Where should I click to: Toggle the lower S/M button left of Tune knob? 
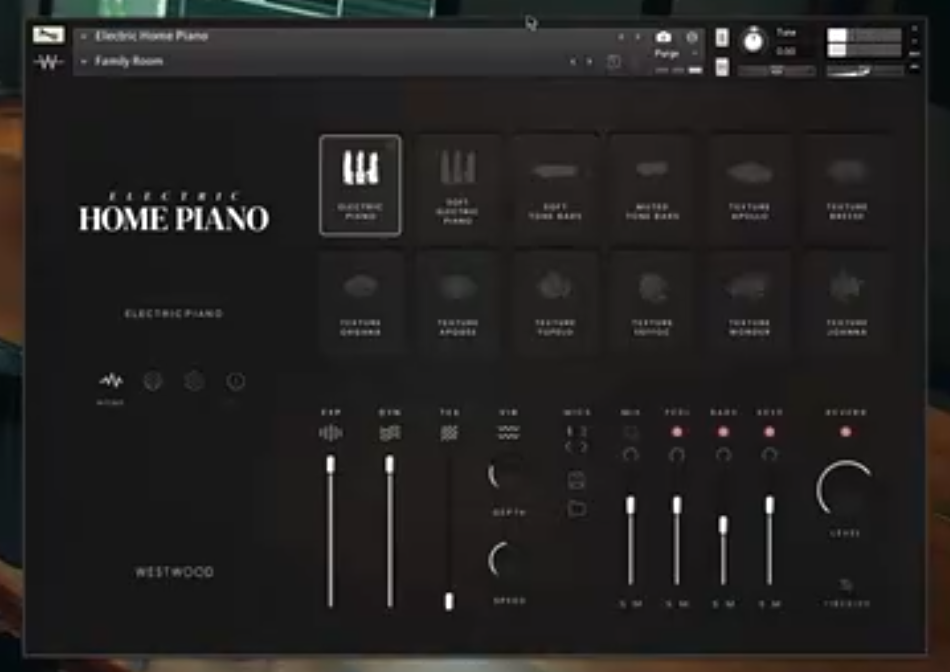click(722, 67)
